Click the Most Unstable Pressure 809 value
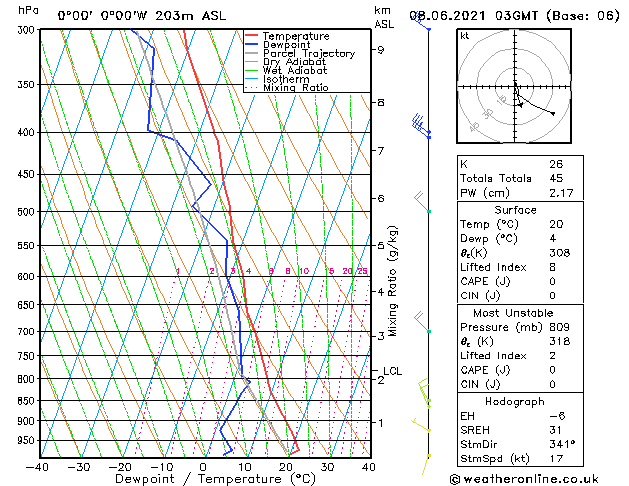This screenshot has width=629, height=486. (559, 327)
